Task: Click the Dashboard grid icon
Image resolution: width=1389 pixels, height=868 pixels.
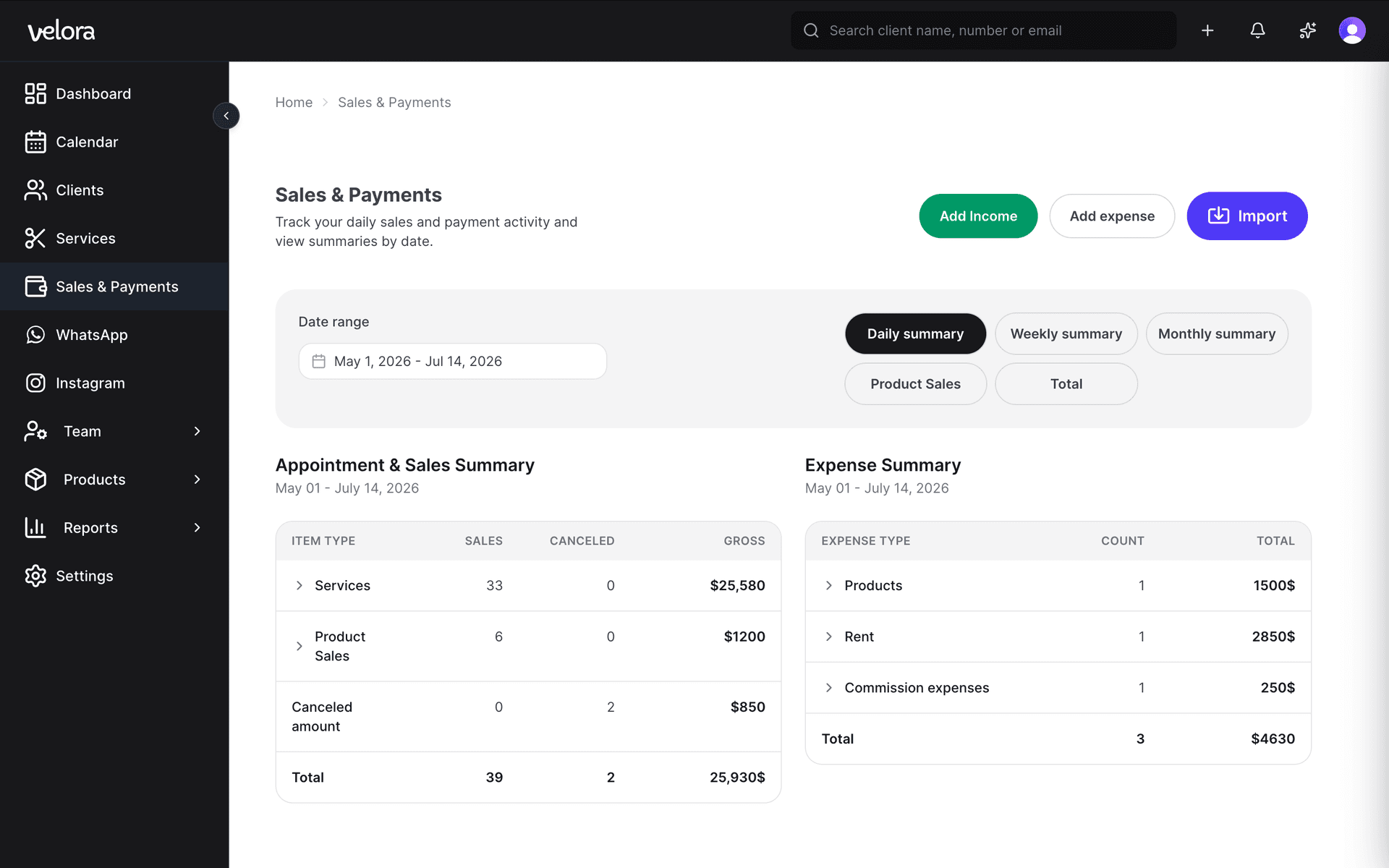Action: coord(35,93)
